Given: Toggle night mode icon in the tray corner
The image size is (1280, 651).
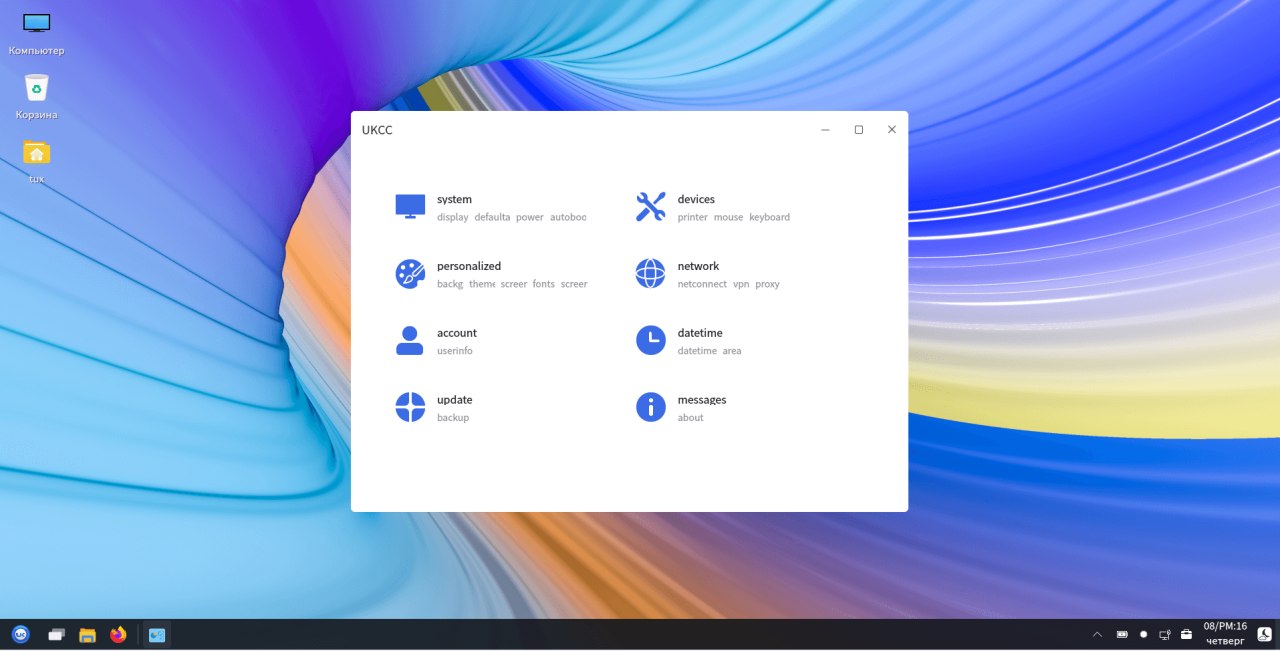Looking at the screenshot, I should point(1265,634).
